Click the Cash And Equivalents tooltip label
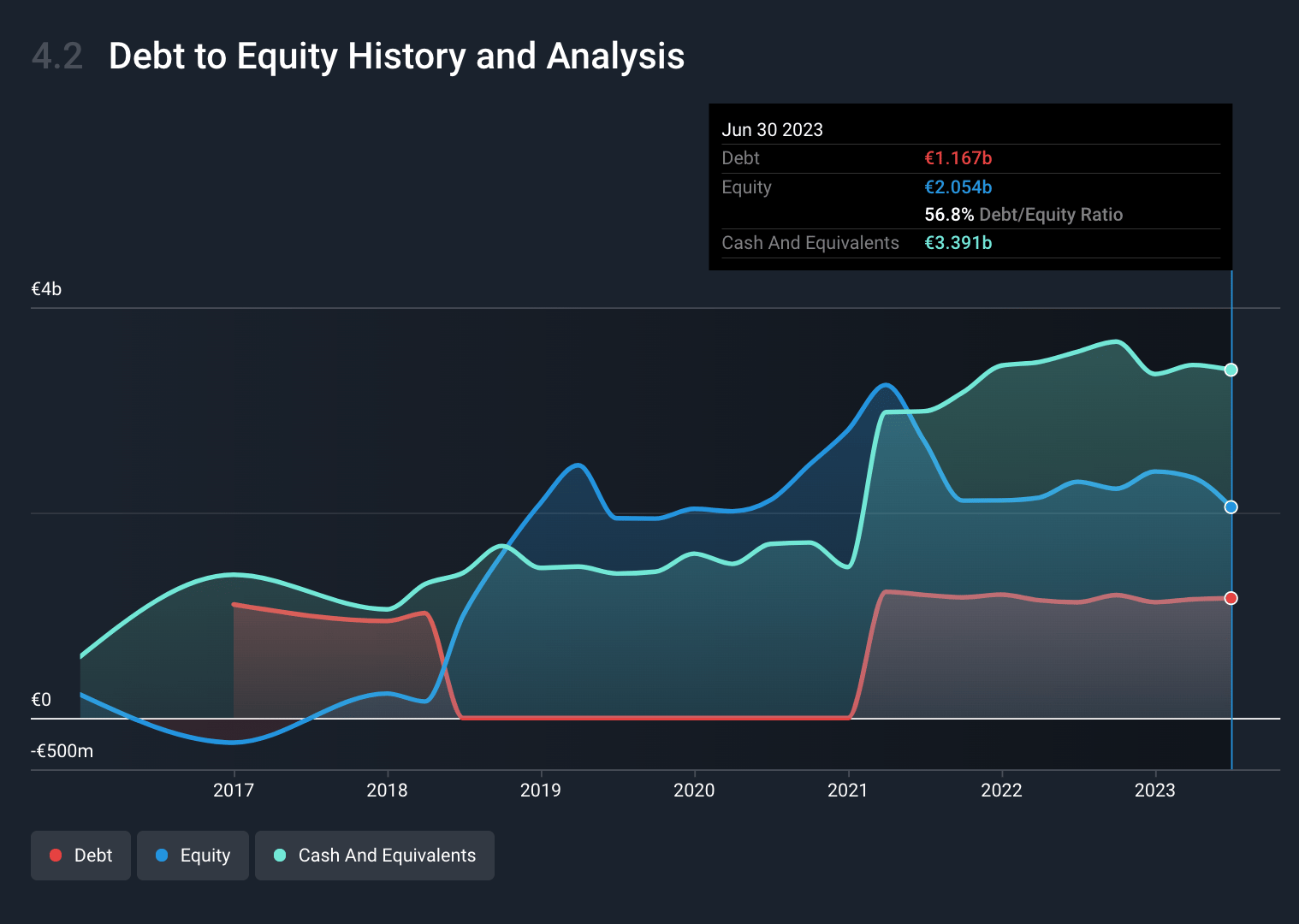The height and width of the screenshot is (924, 1299). click(810, 243)
